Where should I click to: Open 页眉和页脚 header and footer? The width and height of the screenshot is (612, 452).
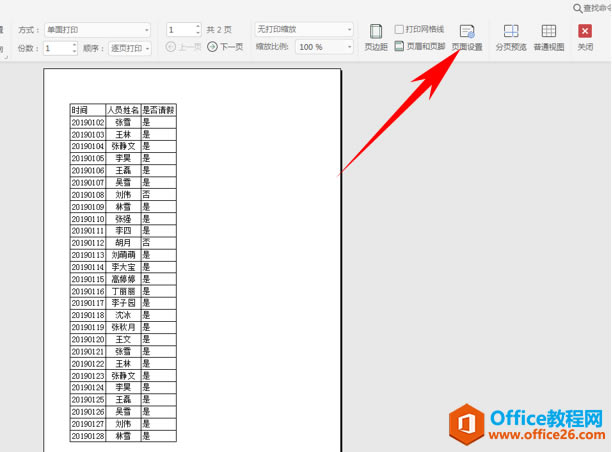click(x=420, y=46)
